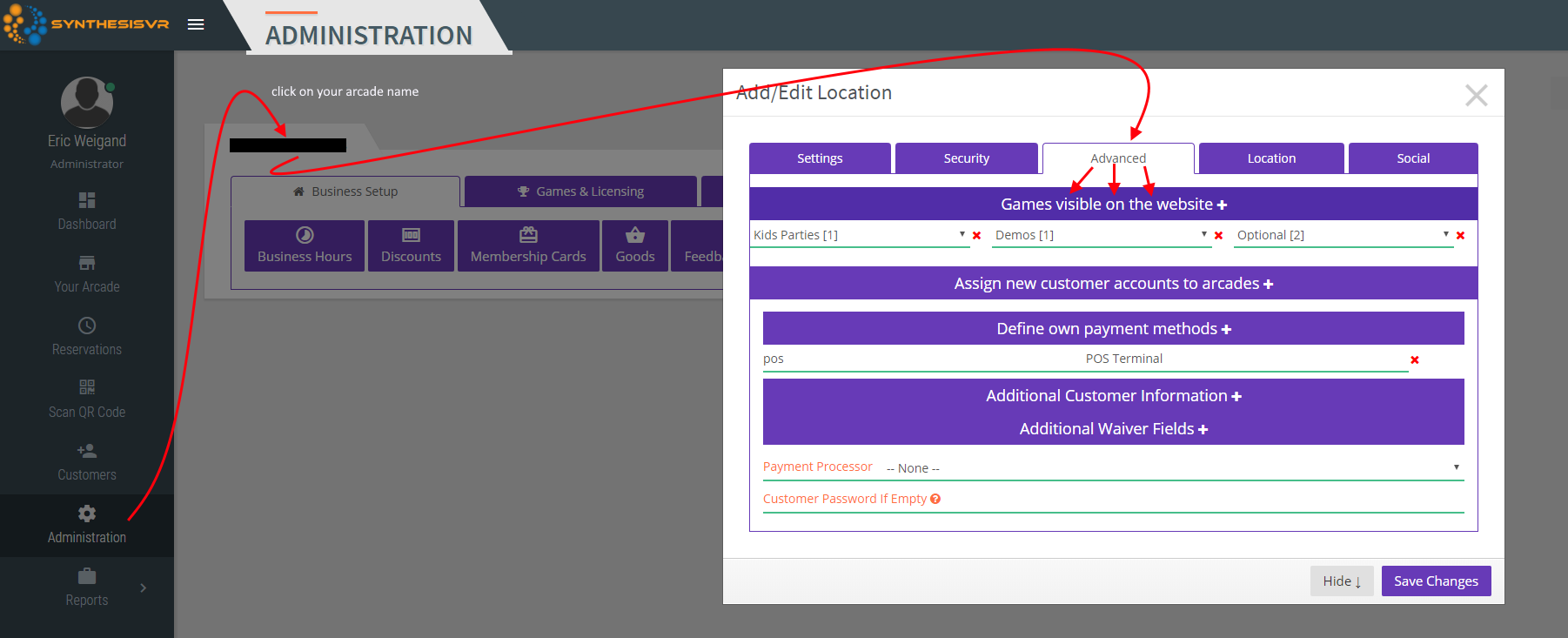Open Dashboard from the sidebar

coord(87,212)
